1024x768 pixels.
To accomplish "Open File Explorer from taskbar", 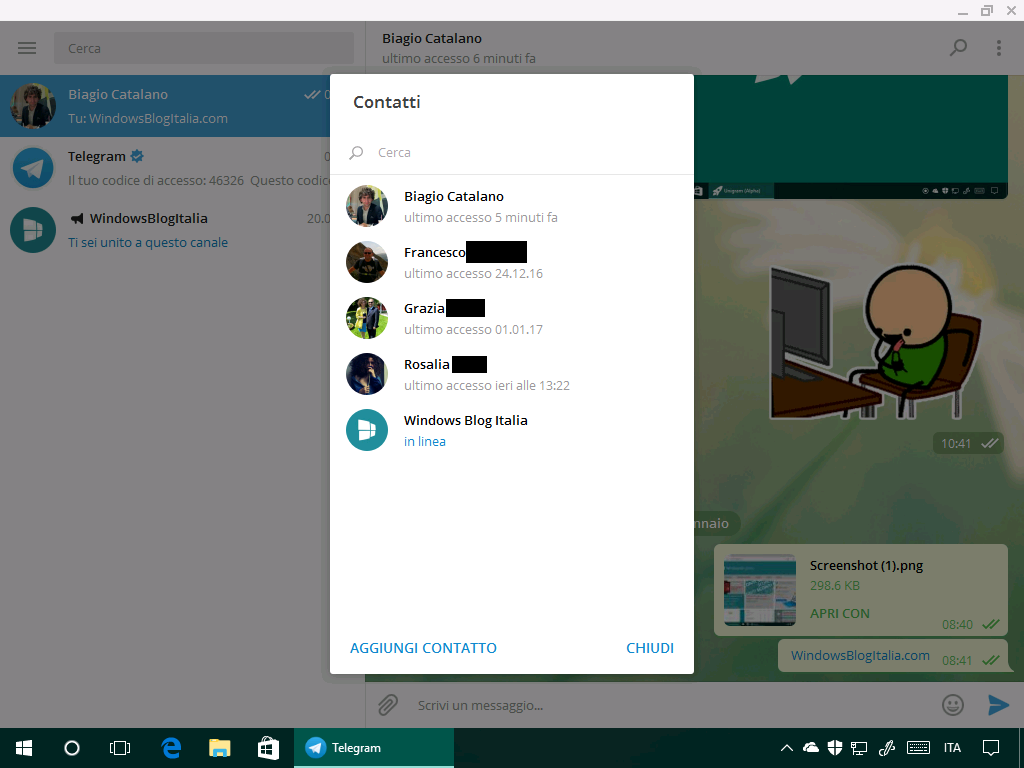I will click(219, 748).
